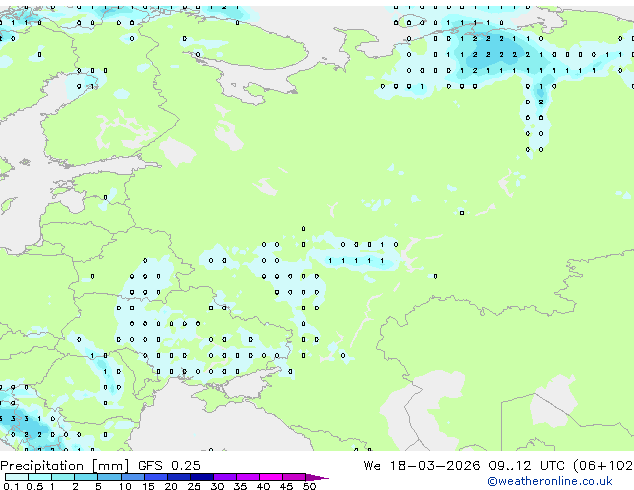Click the 25–30 mm dark navy swatch
This screenshot has width=634, height=490.
tap(202, 477)
